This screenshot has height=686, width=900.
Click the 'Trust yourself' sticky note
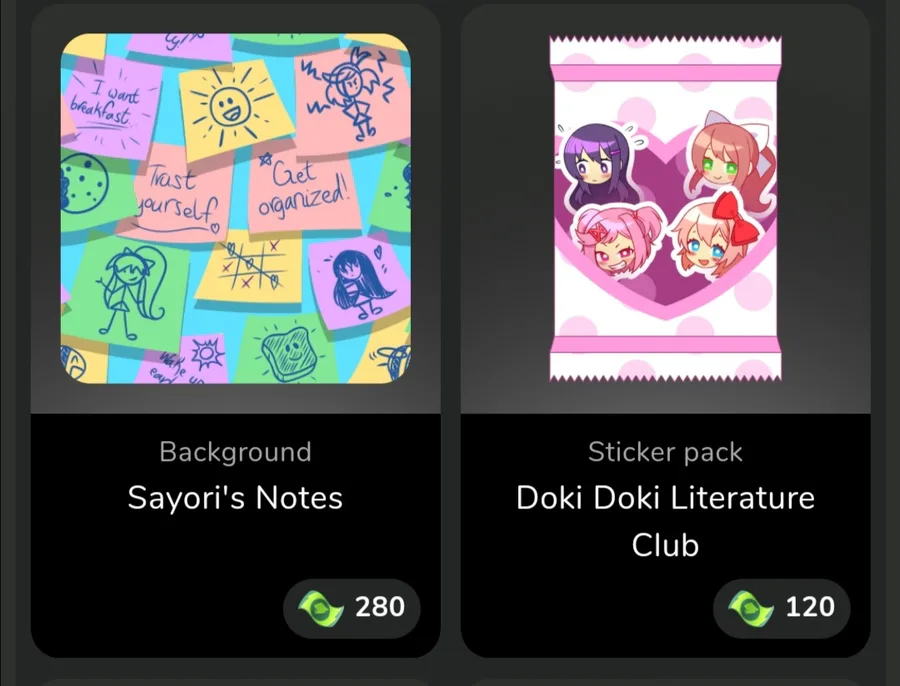point(179,196)
